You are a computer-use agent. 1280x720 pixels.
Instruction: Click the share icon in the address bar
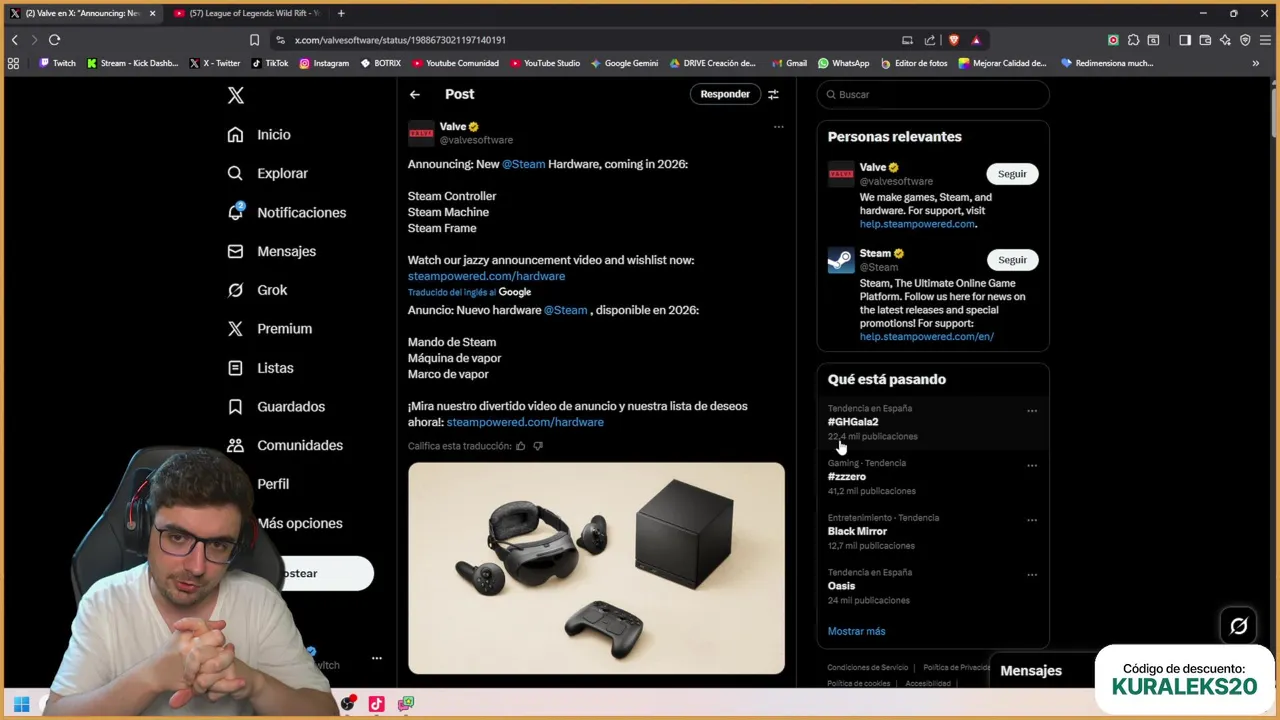pyautogui.click(x=930, y=40)
